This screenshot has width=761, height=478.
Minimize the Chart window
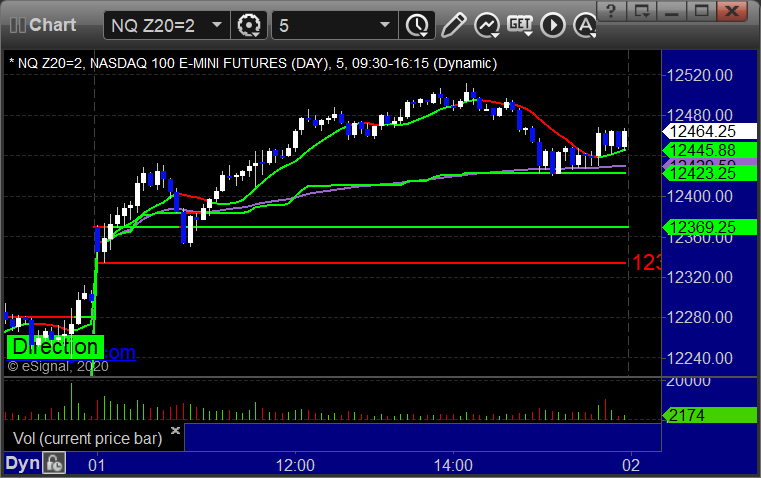(672, 11)
